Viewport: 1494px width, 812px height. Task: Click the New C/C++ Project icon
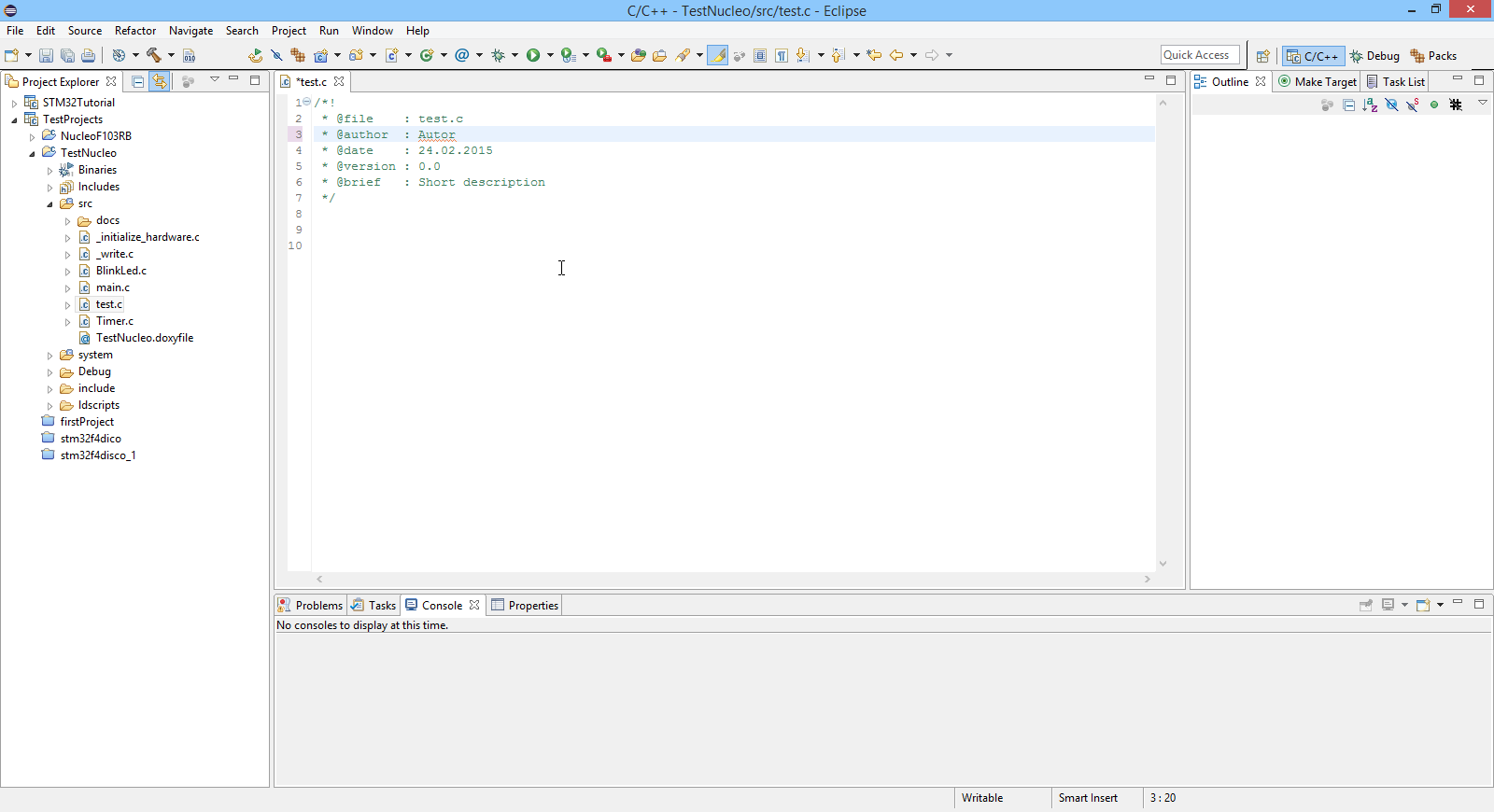pos(321,55)
